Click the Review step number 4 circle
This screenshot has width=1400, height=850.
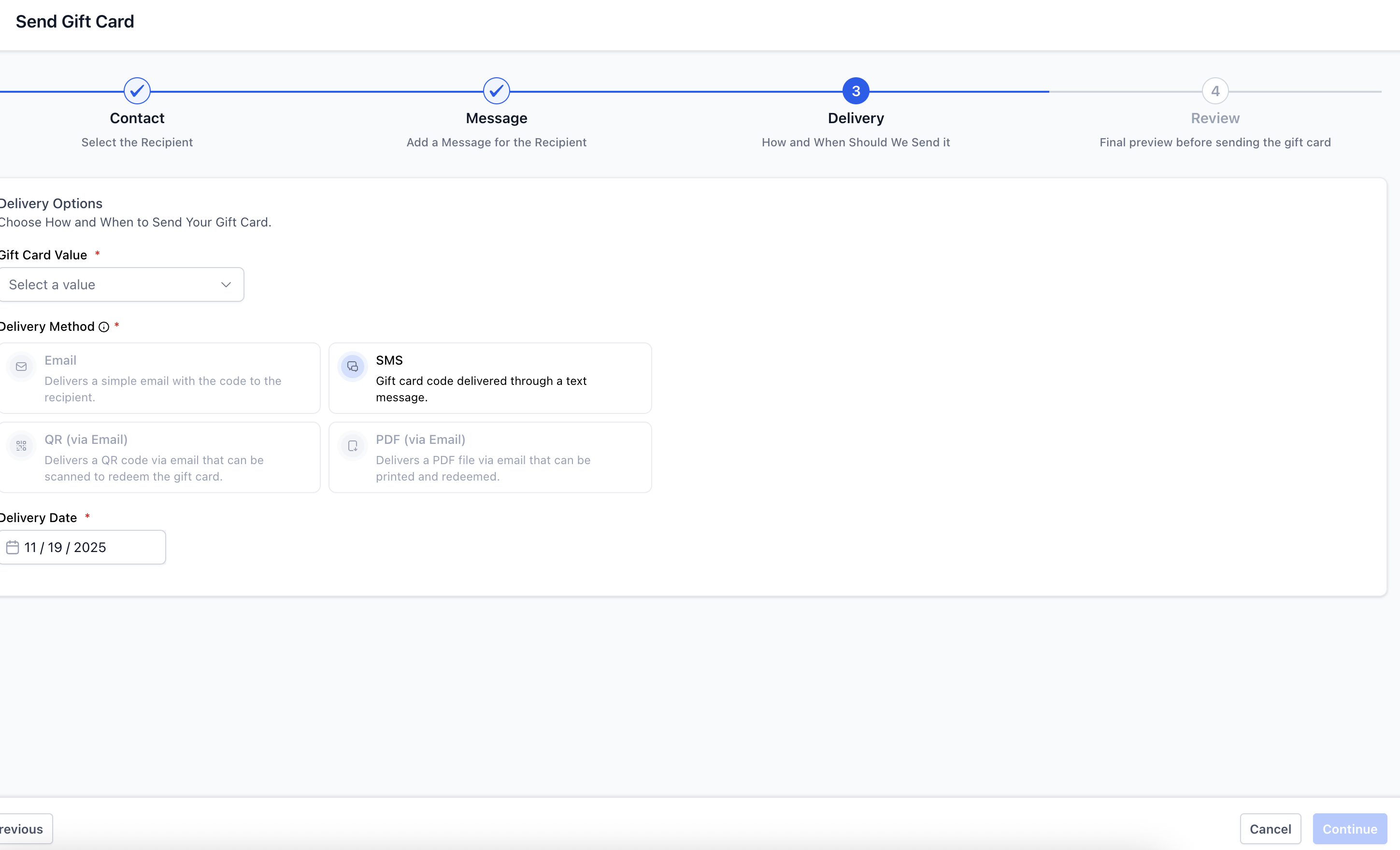coord(1215,91)
